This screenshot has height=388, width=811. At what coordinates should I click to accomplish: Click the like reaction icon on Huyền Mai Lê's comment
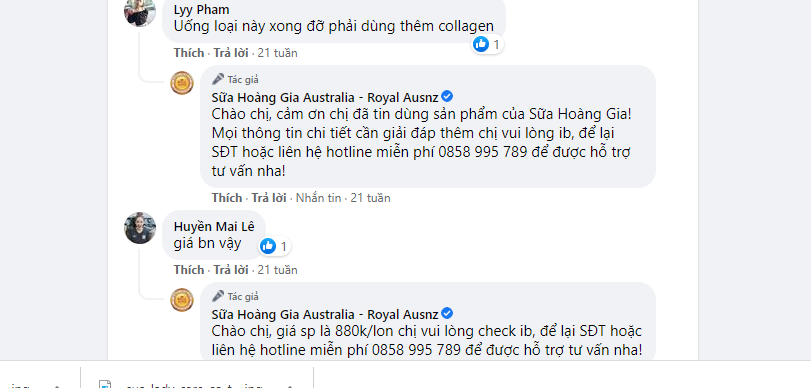click(x=268, y=246)
